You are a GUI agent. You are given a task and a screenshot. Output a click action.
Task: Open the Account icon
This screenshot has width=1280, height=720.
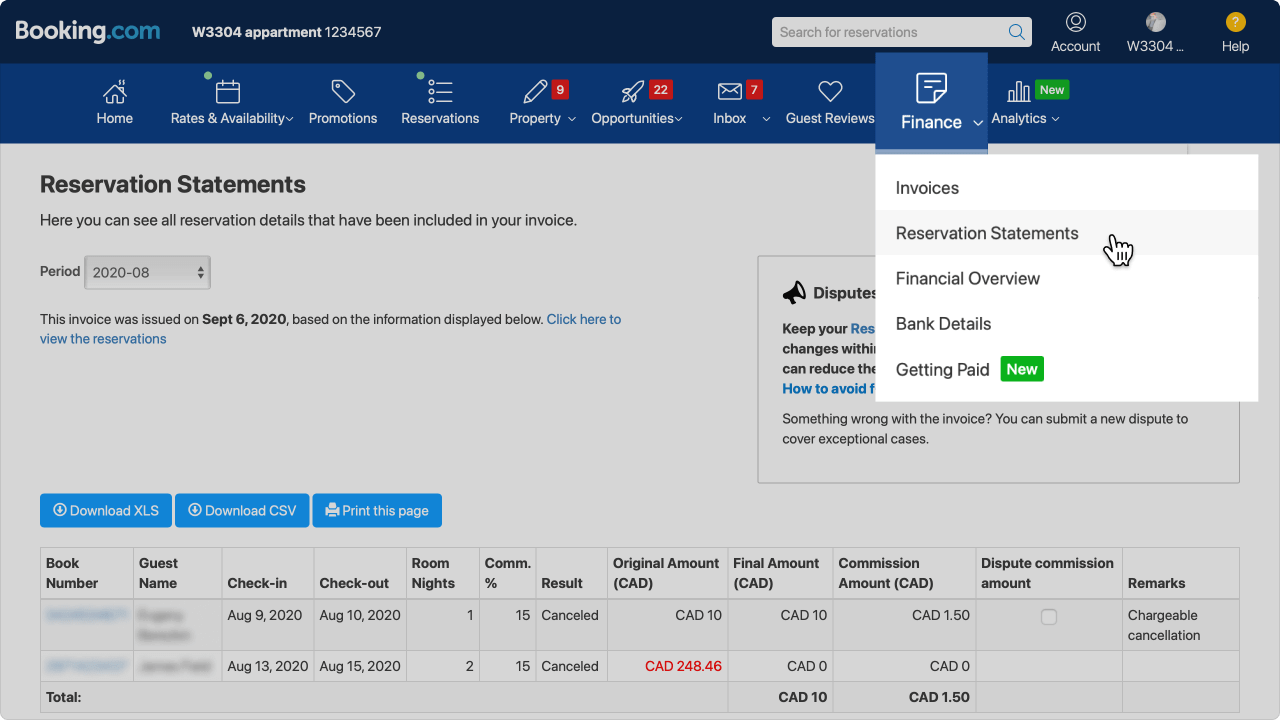pyautogui.click(x=1076, y=22)
